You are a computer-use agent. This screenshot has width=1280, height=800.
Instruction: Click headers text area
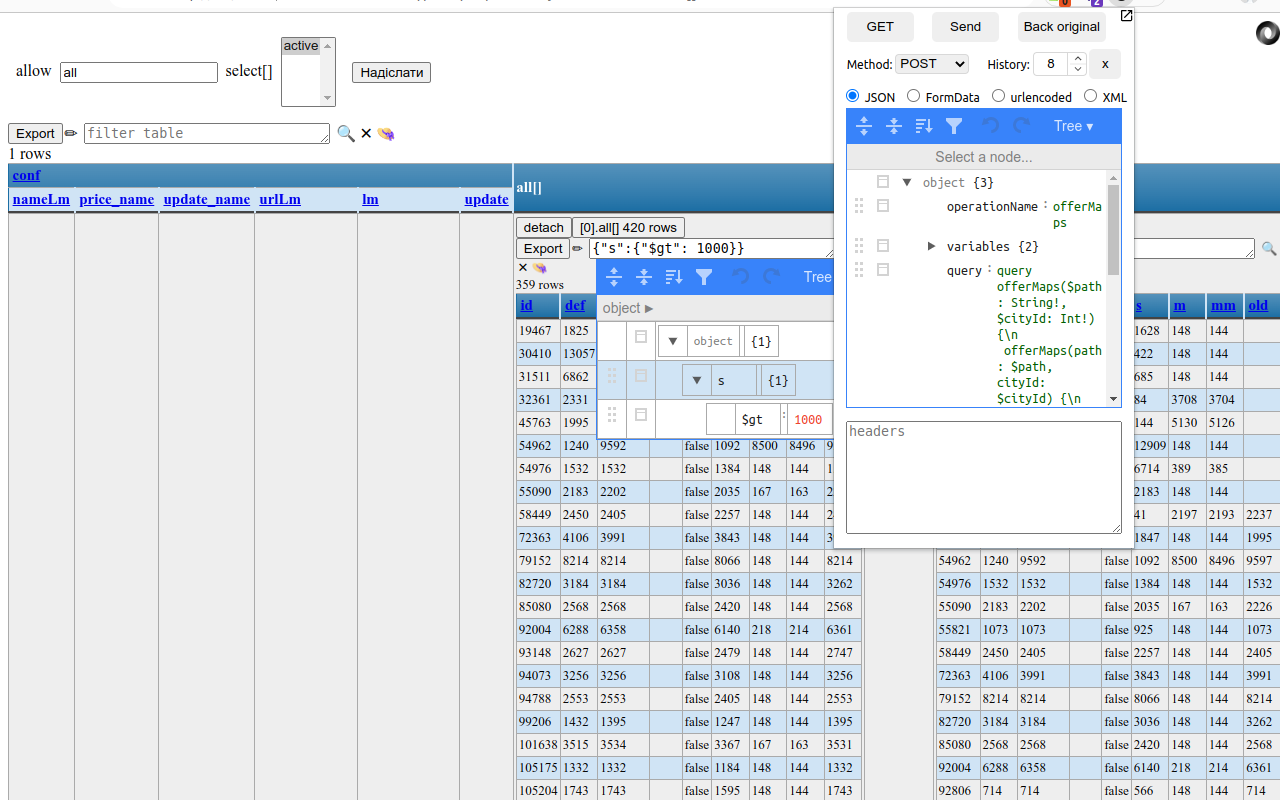984,477
